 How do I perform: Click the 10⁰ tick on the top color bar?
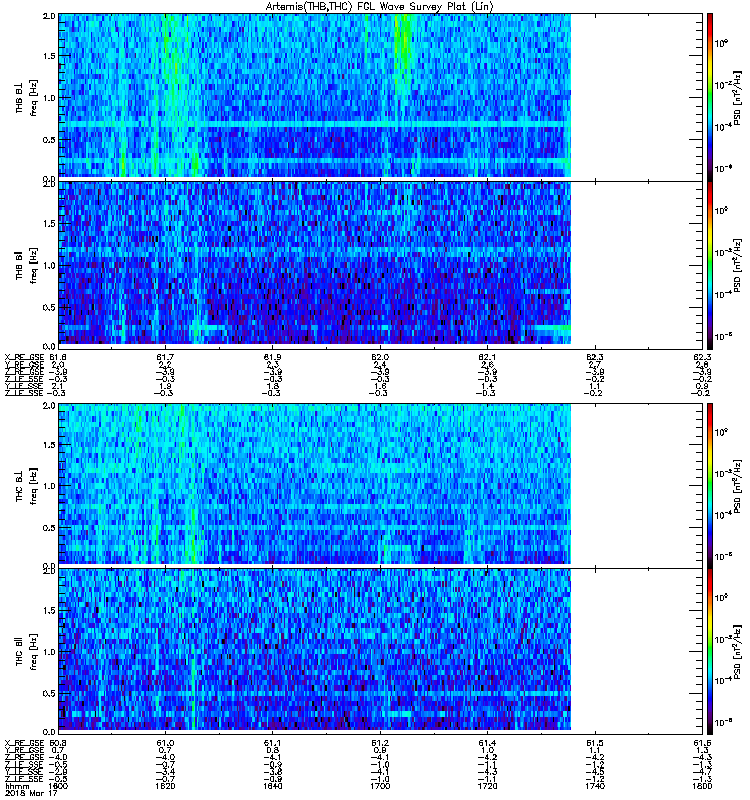(x=721, y=43)
